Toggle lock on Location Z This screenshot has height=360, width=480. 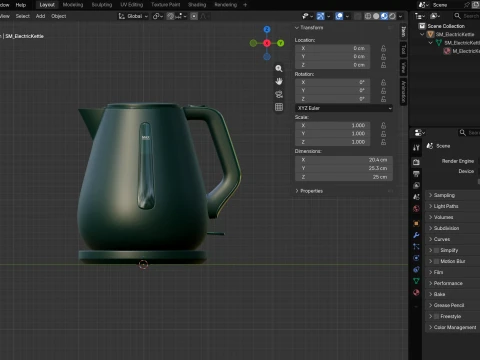383,65
